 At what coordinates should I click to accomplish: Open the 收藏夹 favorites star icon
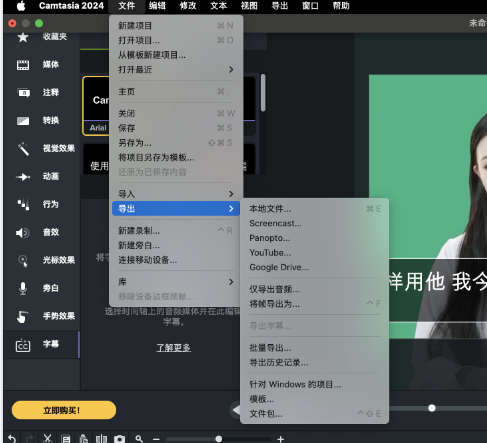[23, 37]
